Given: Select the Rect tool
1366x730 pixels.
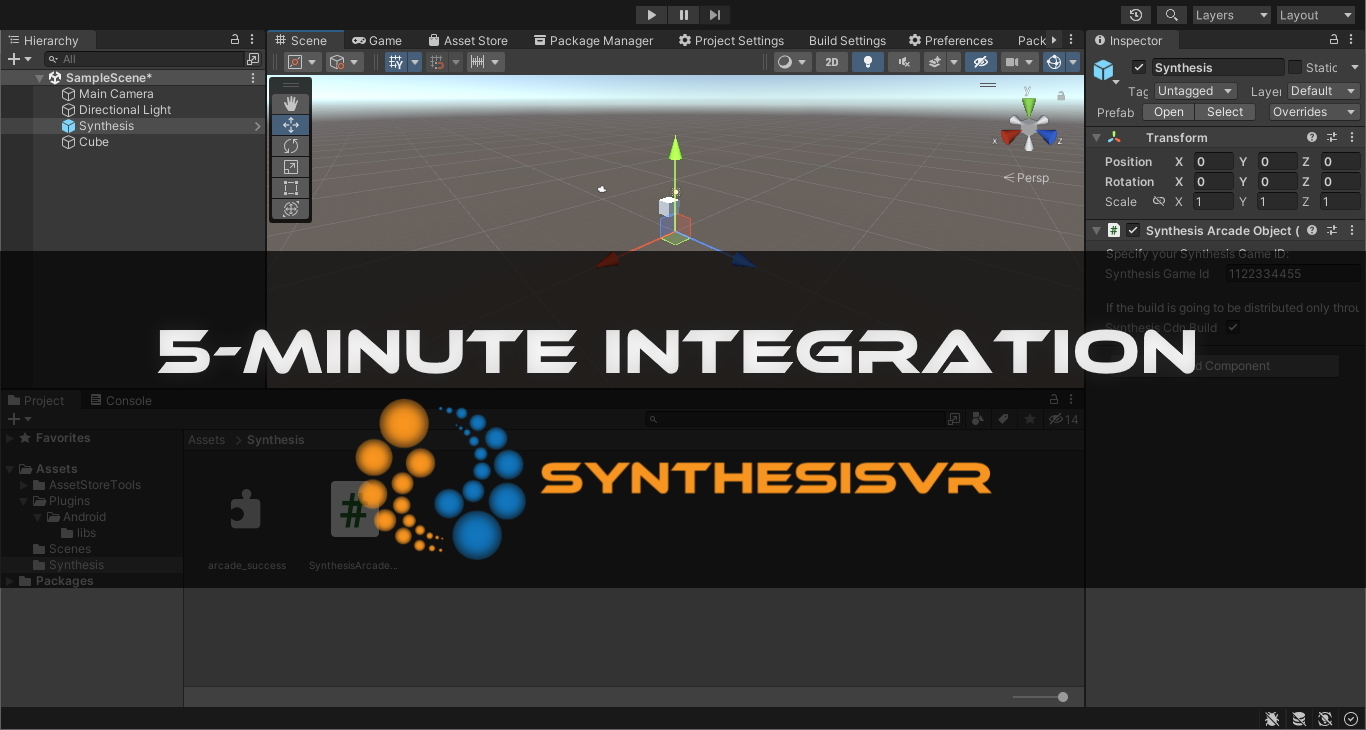Looking at the screenshot, I should tap(291, 188).
